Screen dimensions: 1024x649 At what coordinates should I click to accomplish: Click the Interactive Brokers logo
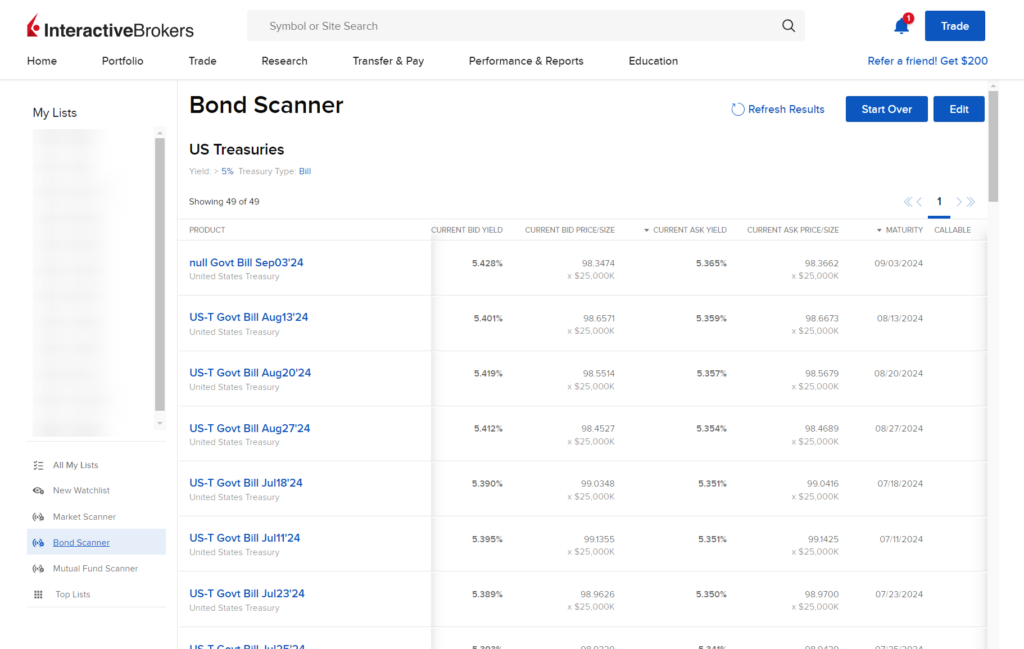pos(110,27)
